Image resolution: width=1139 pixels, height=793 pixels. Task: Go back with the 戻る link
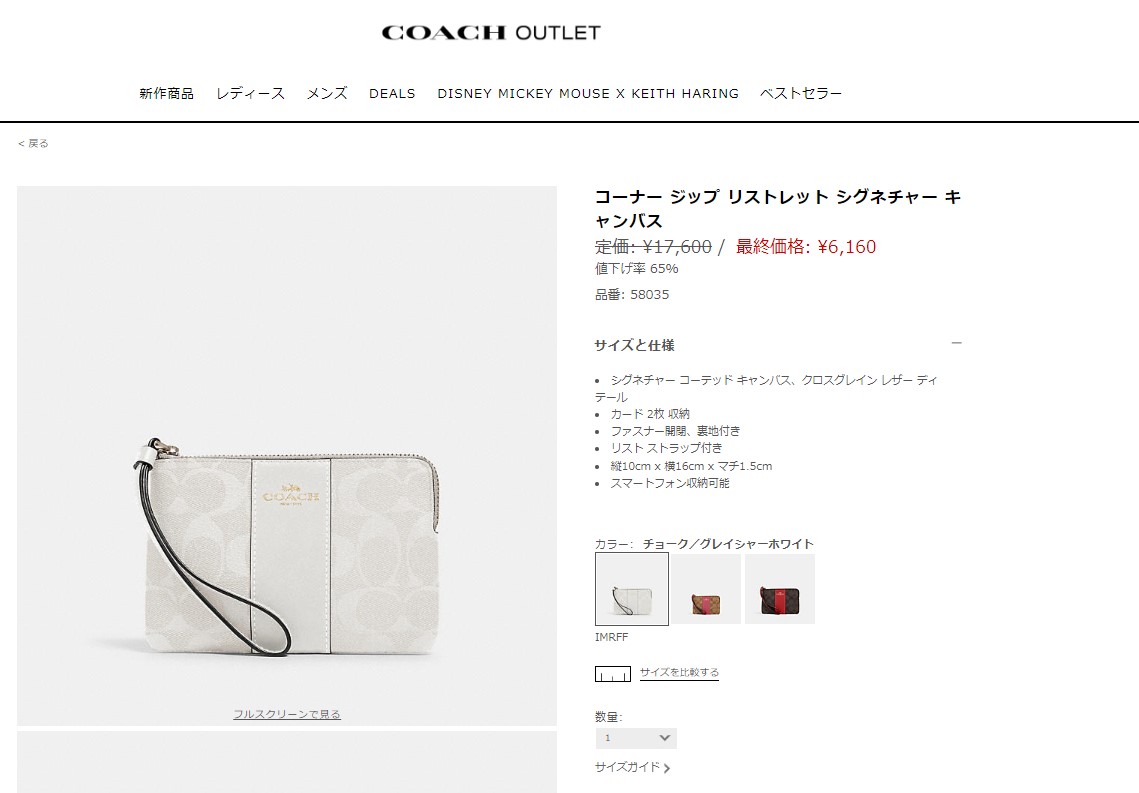tap(33, 143)
